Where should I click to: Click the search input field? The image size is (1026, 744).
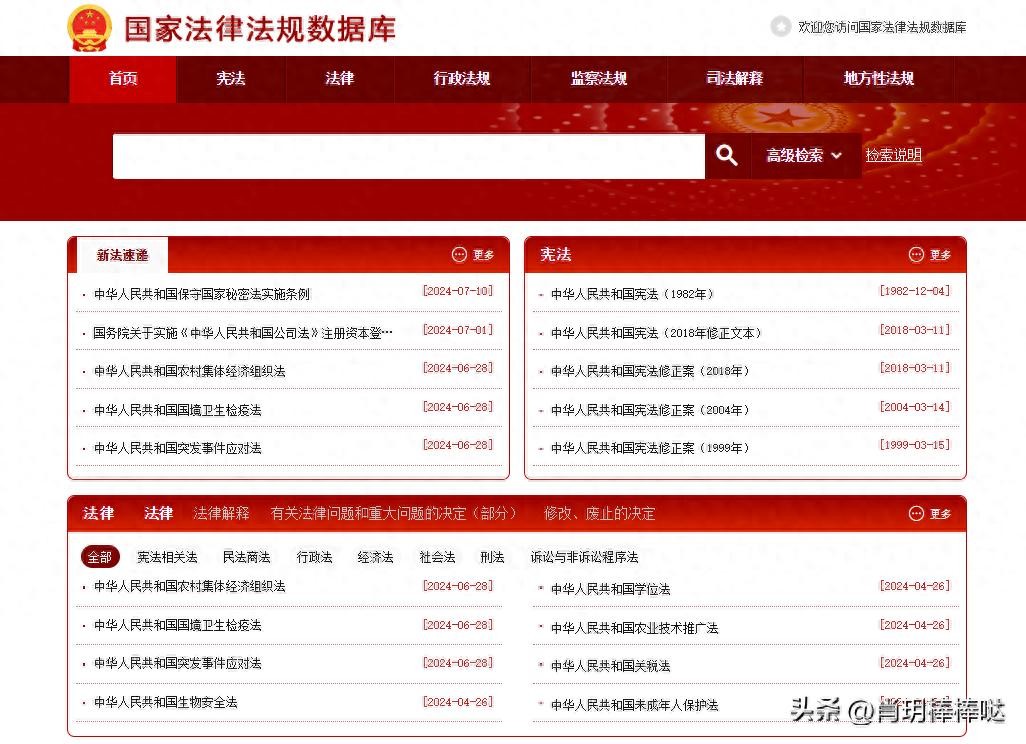408,156
